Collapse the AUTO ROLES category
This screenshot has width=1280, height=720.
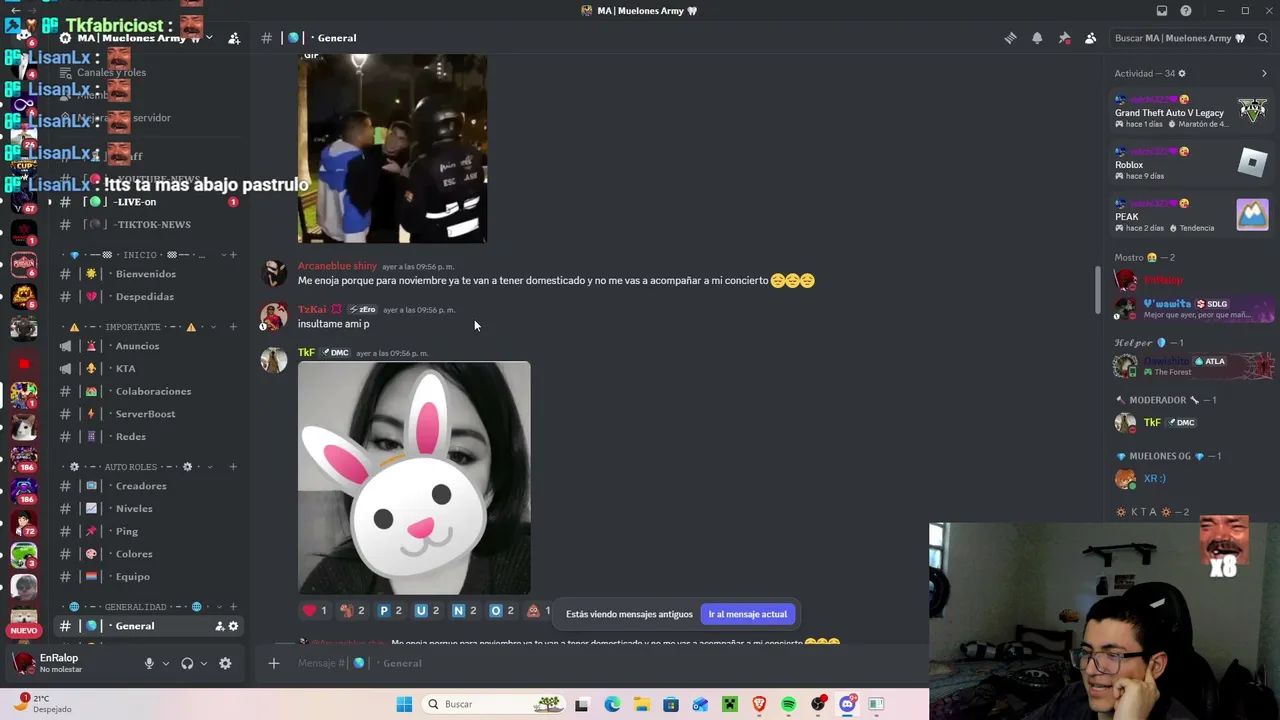pos(130,467)
